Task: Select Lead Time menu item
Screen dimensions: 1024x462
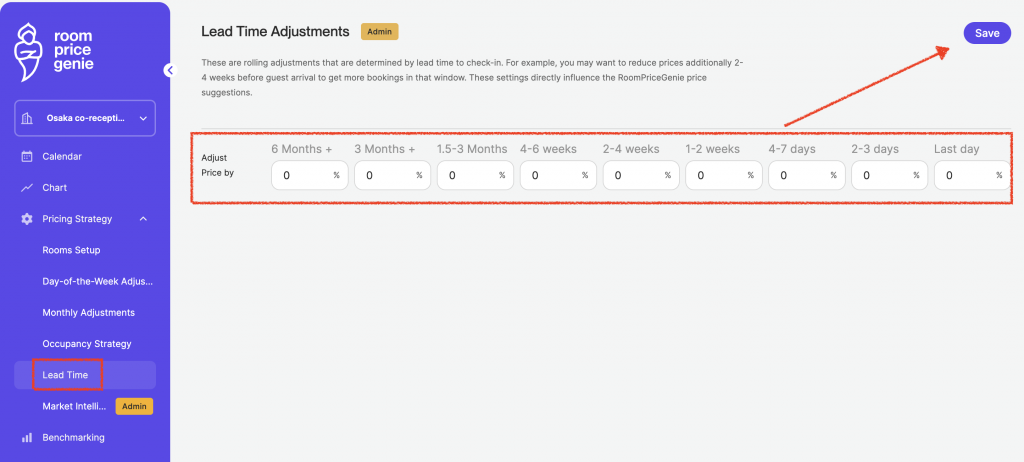Action: 66,375
